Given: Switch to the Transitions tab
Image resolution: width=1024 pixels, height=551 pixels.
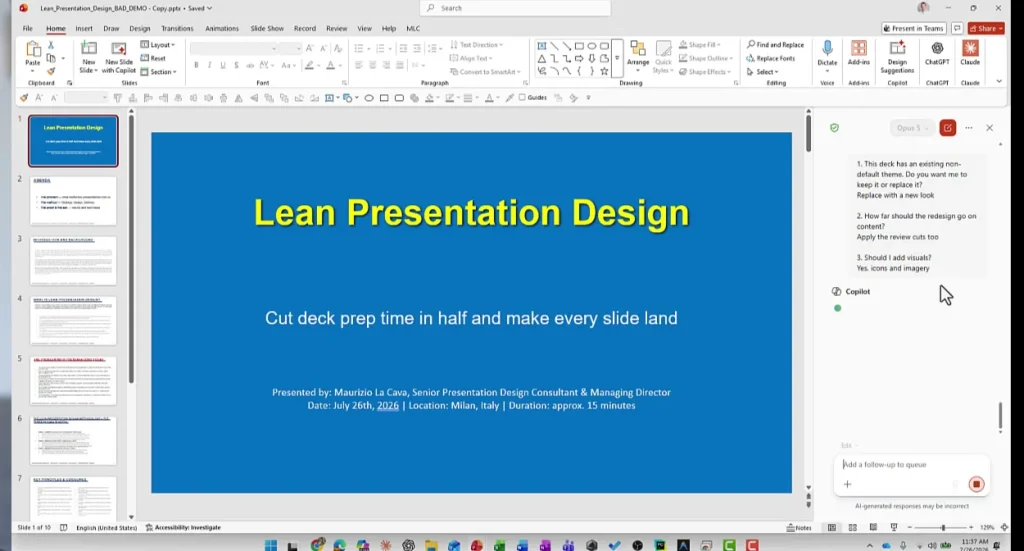Looking at the screenshot, I should pyautogui.click(x=177, y=29).
